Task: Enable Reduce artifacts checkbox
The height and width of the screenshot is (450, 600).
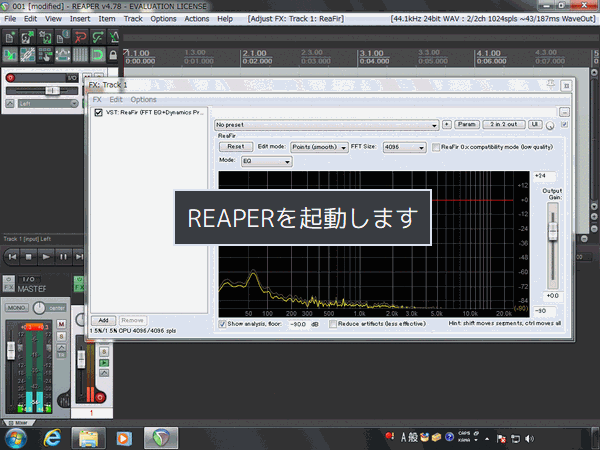Action: click(332, 324)
